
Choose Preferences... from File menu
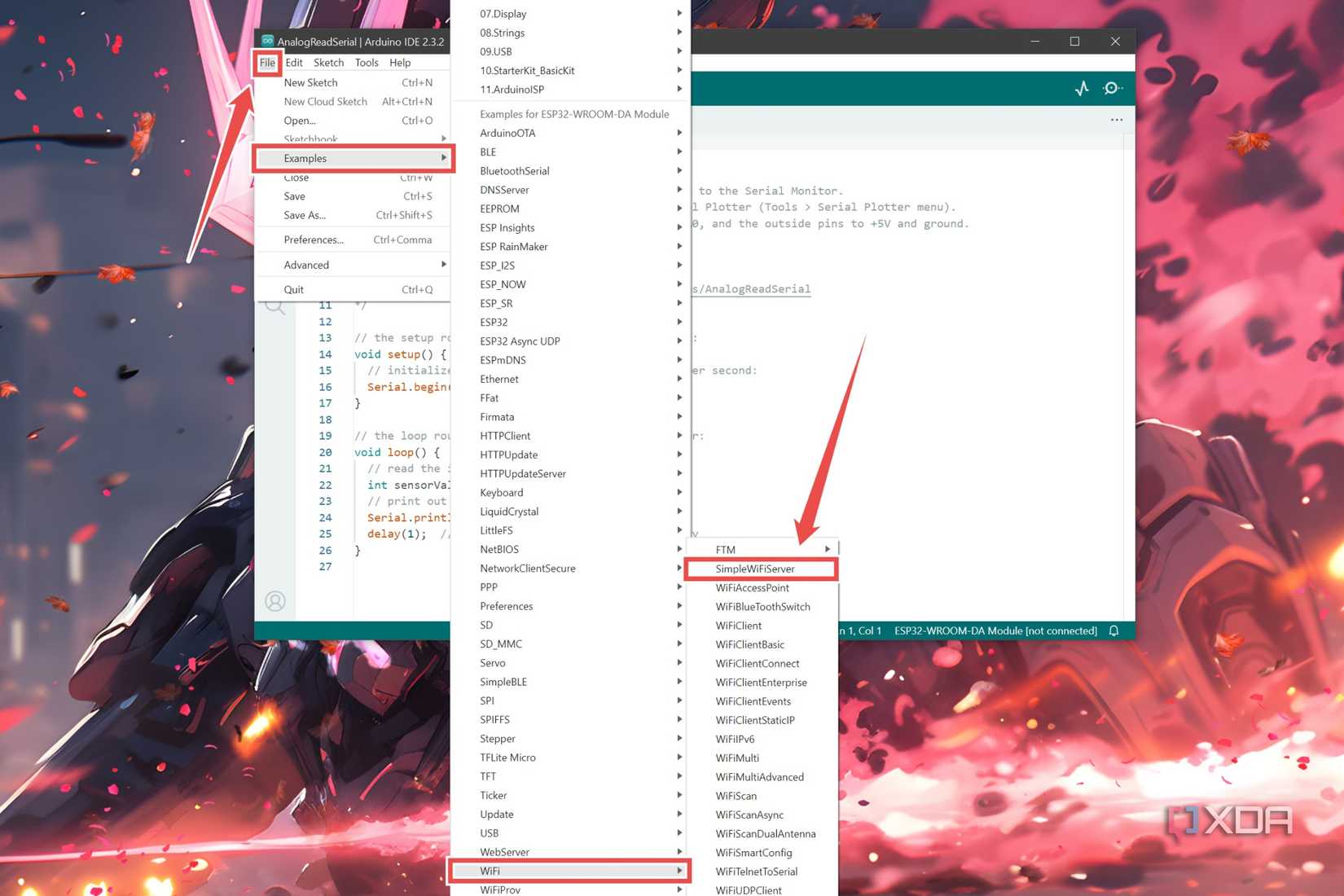point(314,239)
